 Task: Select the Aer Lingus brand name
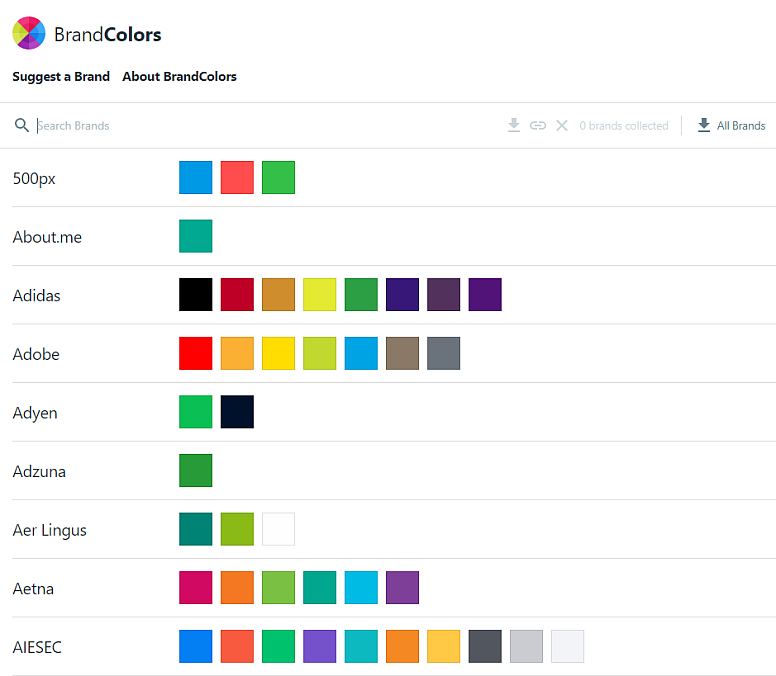(49, 531)
